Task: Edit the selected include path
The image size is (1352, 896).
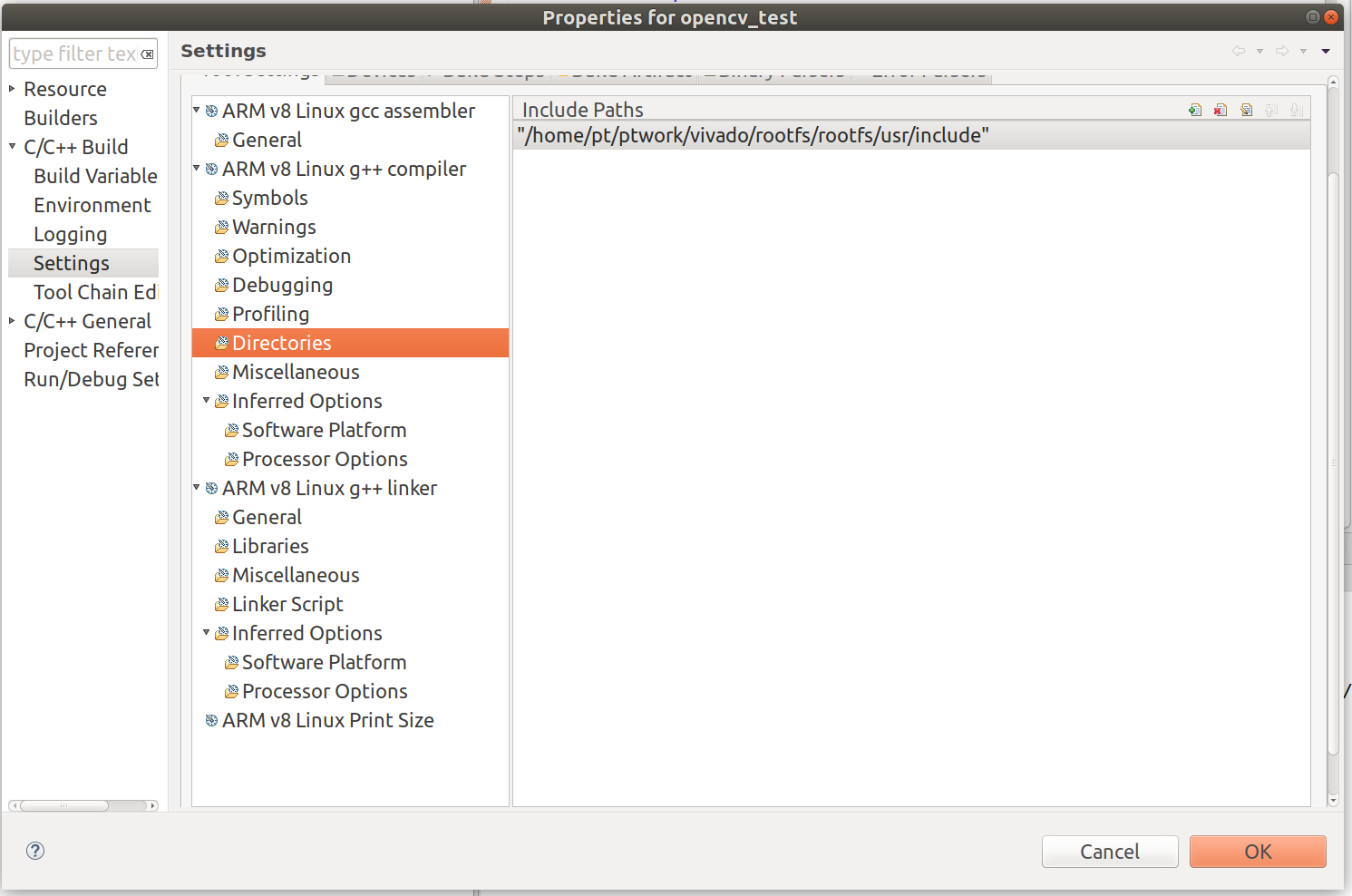Action: click(1247, 109)
